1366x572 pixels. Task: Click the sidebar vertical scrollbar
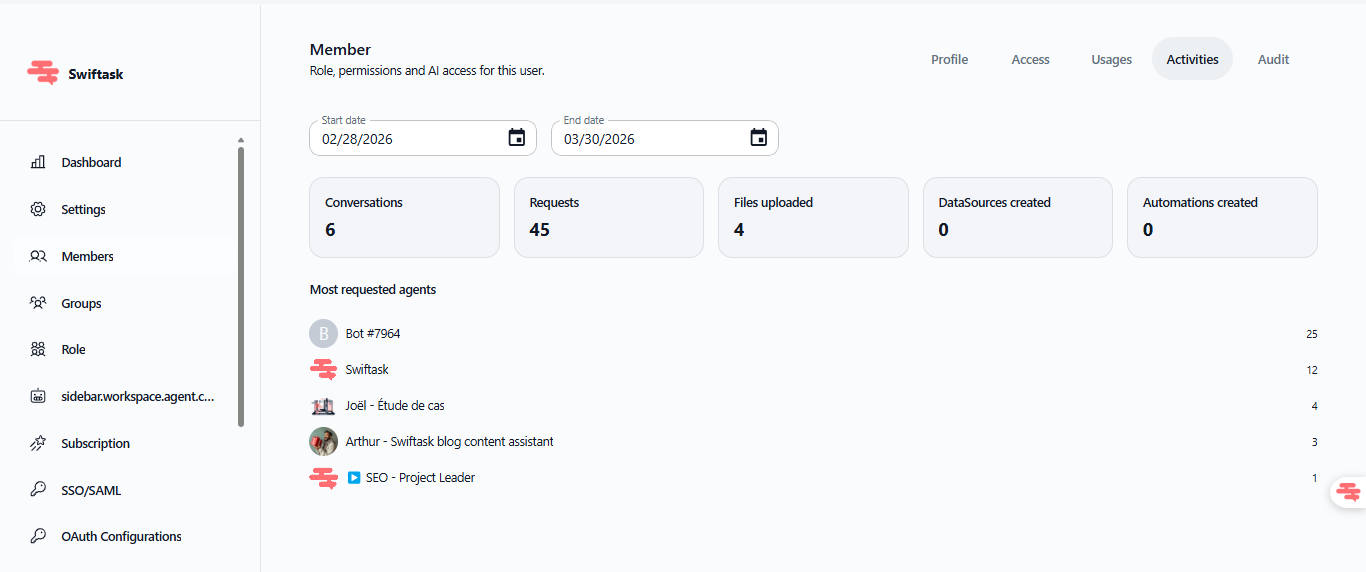click(240, 285)
